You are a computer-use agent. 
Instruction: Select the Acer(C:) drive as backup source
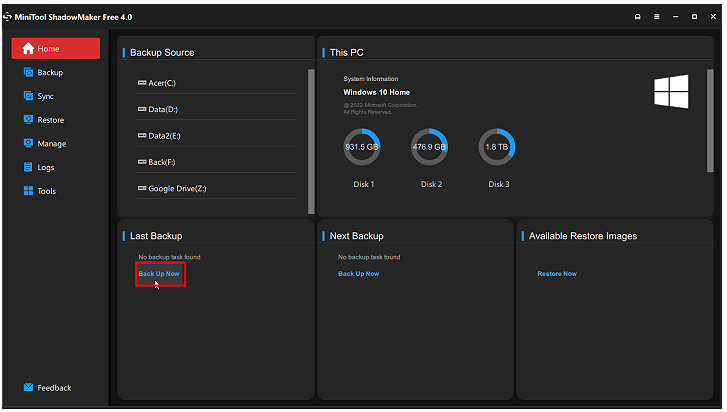coord(216,83)
